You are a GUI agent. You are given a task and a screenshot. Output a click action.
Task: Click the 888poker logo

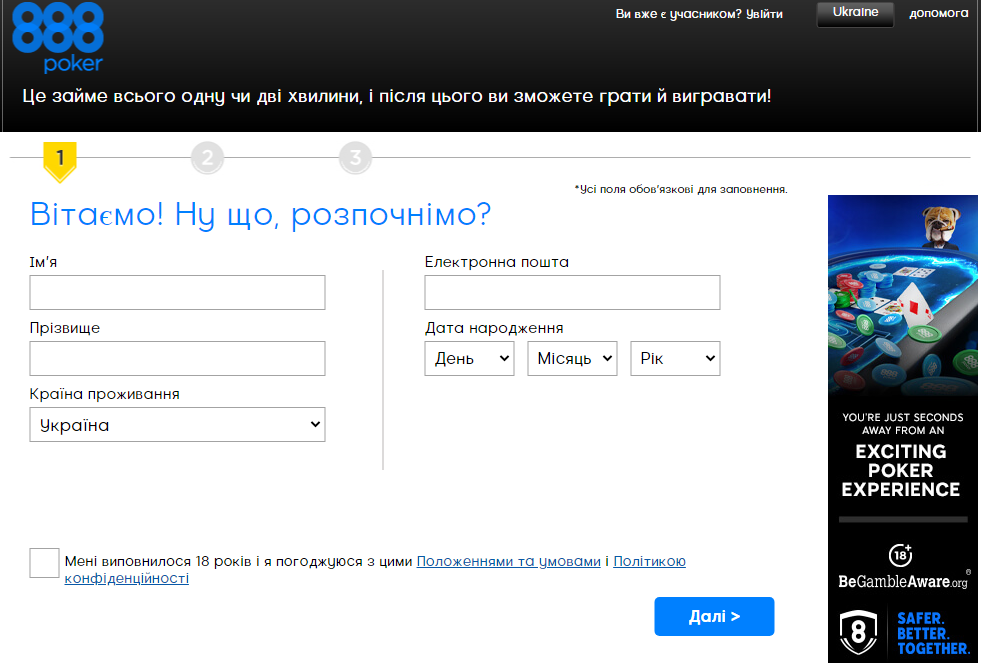coord(58,38)
